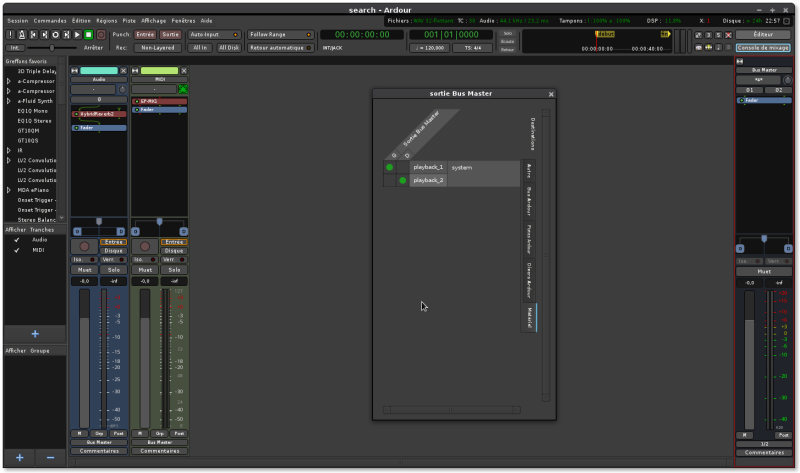The image size is (800, 473).
Task: Click the shuttle speed slider
Action: pyautogui.click(x=52, y=47)
